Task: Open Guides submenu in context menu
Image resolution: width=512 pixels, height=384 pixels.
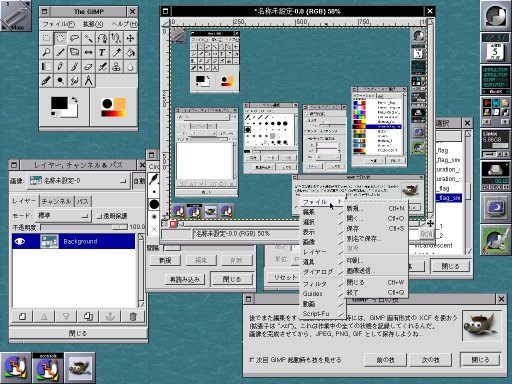Action: point(322,294)
